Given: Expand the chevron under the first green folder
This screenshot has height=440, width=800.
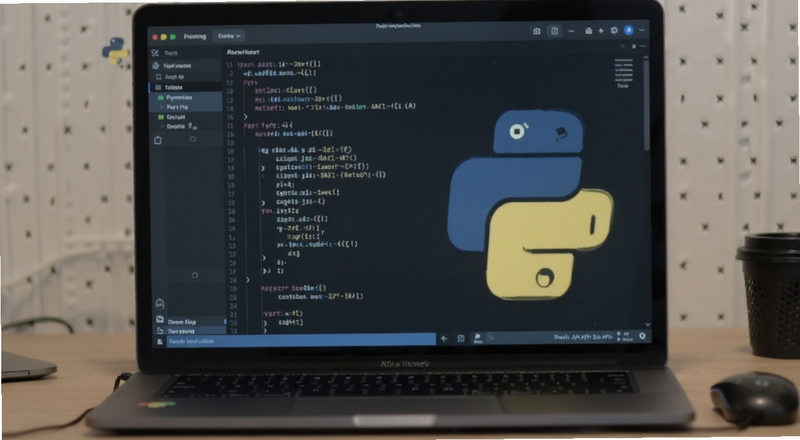Looking at the screenshot, I should click(x=162, y=107).
